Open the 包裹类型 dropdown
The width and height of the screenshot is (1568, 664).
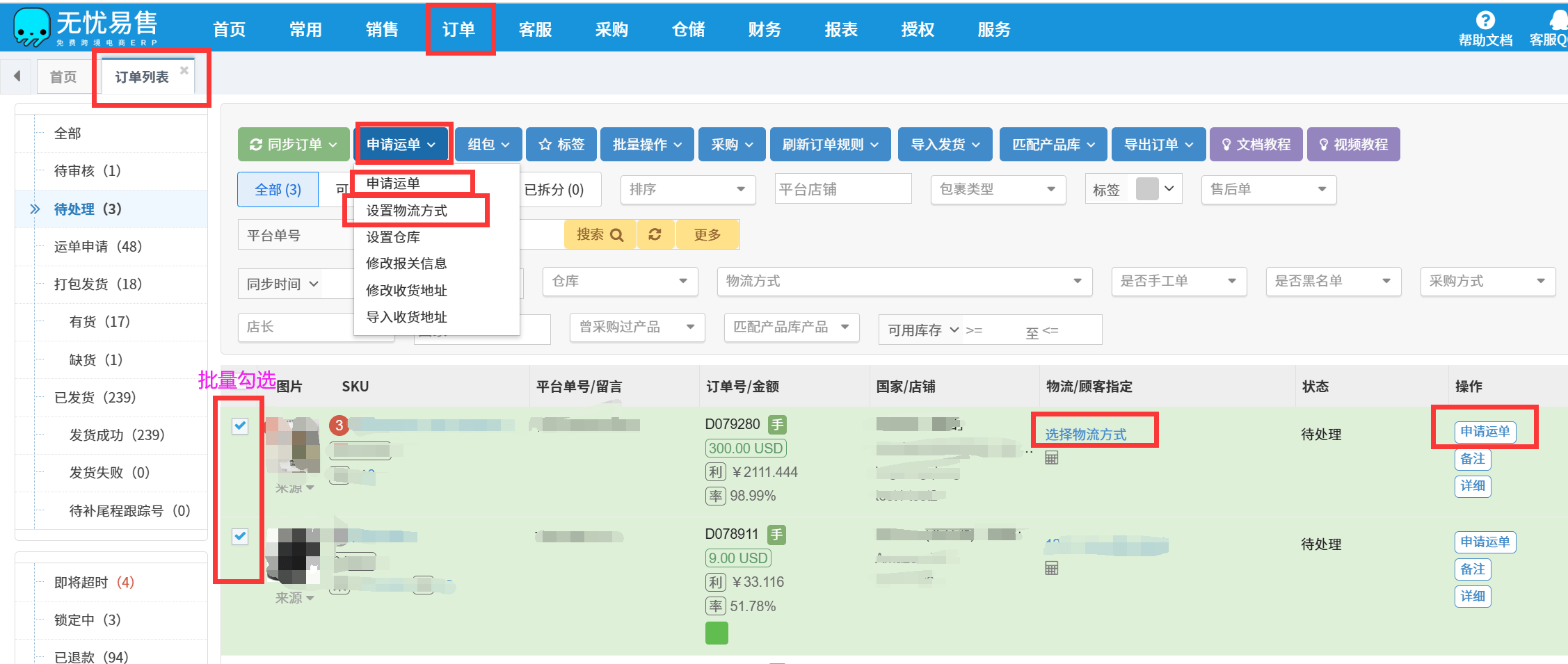[x=998, y=189]
